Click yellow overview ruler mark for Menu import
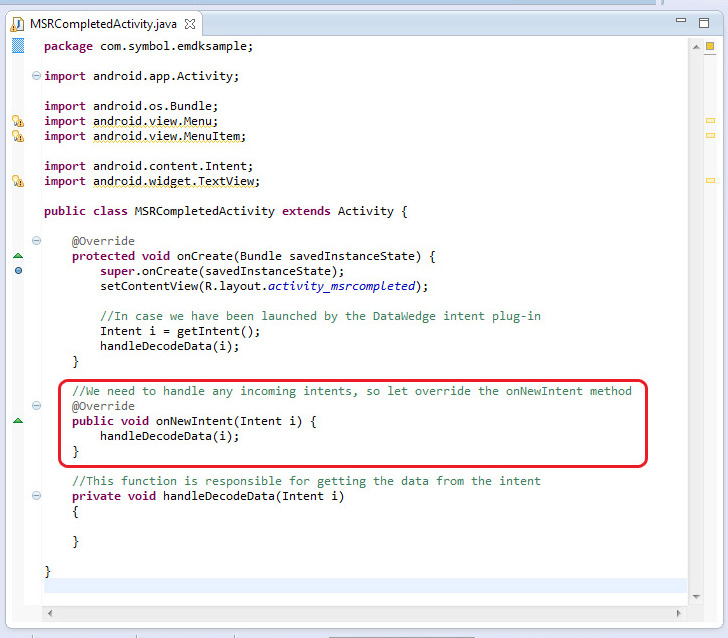The image size is (728, 638). tap(710, 121)
